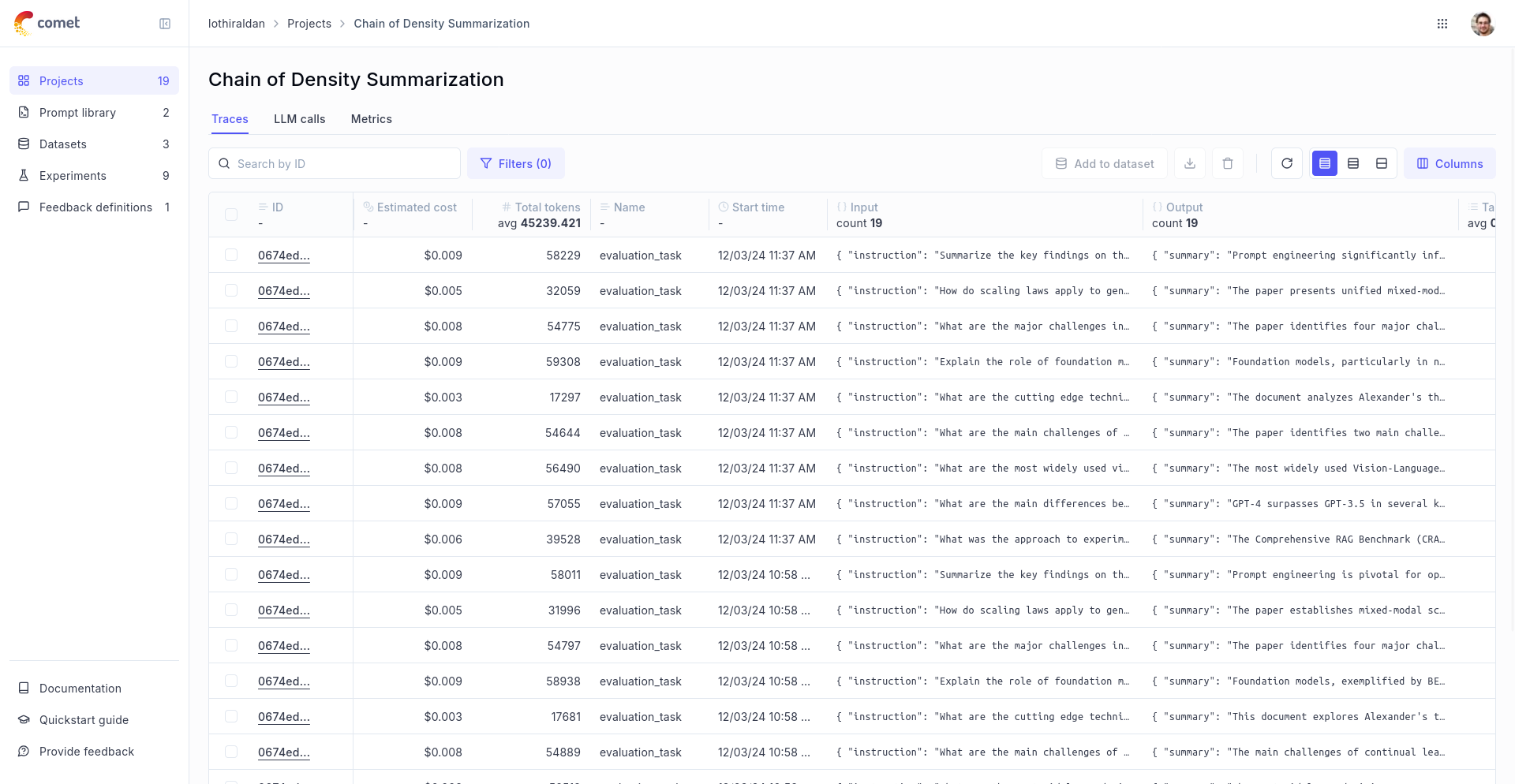Viewport: 1515px width, 784px height.
Task: Open the Metrics tab
Action: point(371,119)
